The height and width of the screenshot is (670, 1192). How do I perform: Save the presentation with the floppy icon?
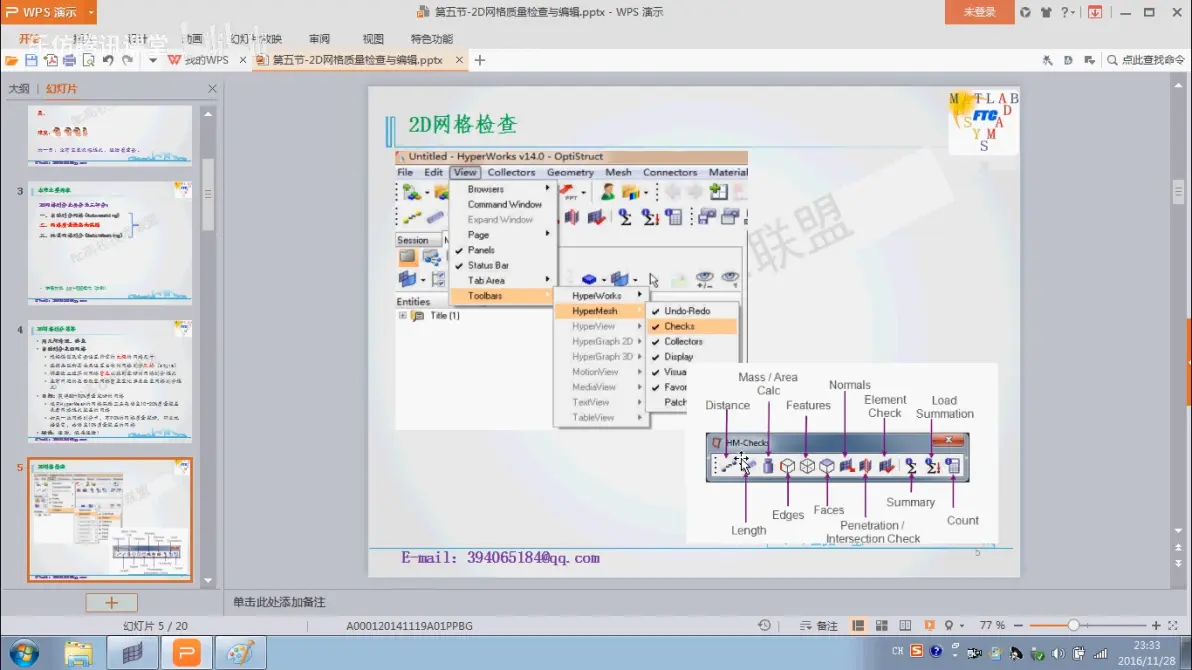tap(31, 60)
